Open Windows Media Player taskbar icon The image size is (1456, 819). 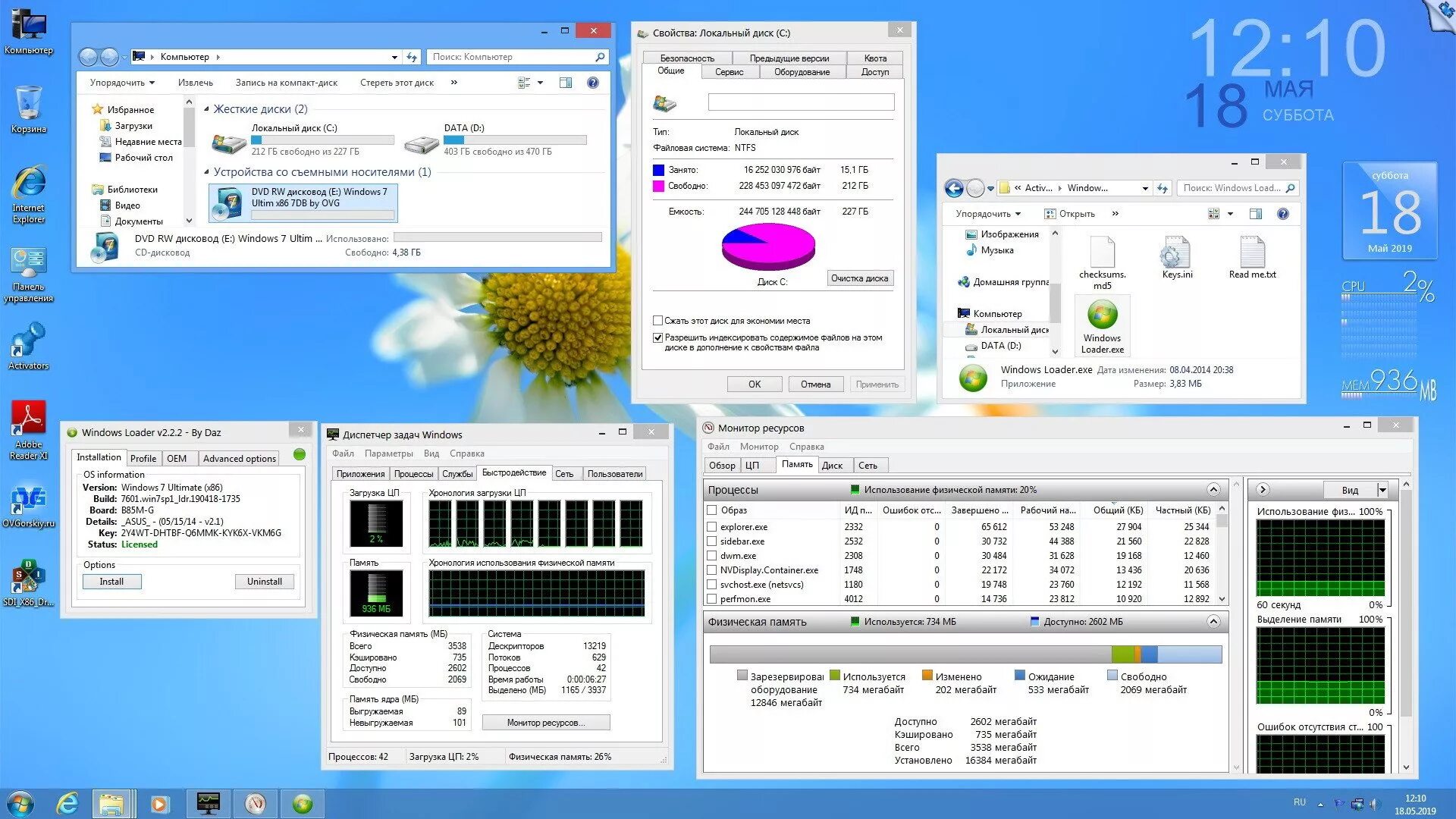point(159,803)
